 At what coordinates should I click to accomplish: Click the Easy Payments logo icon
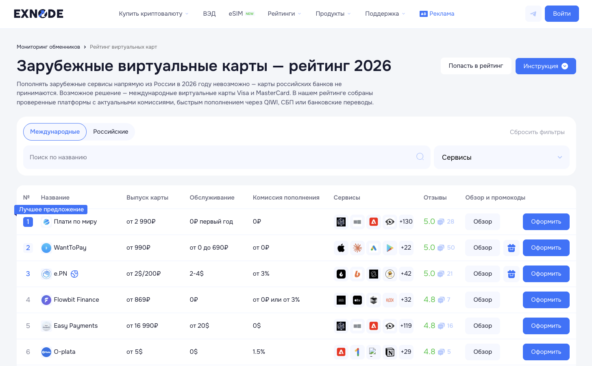(46, 326)
